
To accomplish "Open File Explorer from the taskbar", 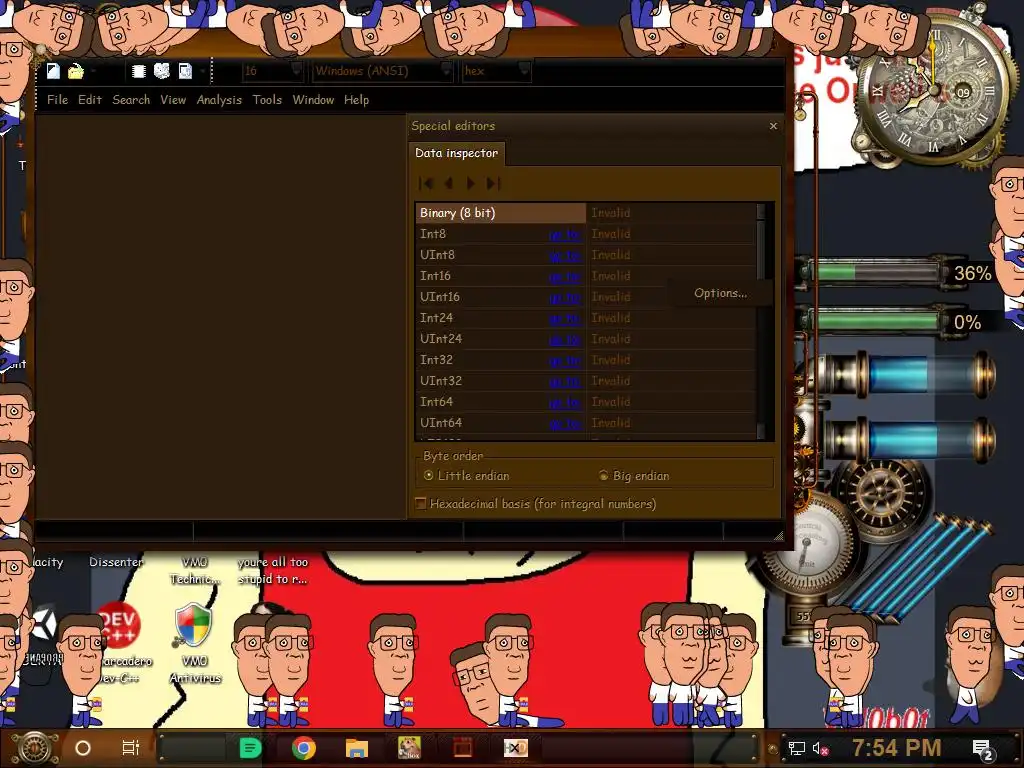I will click(357, 748).
